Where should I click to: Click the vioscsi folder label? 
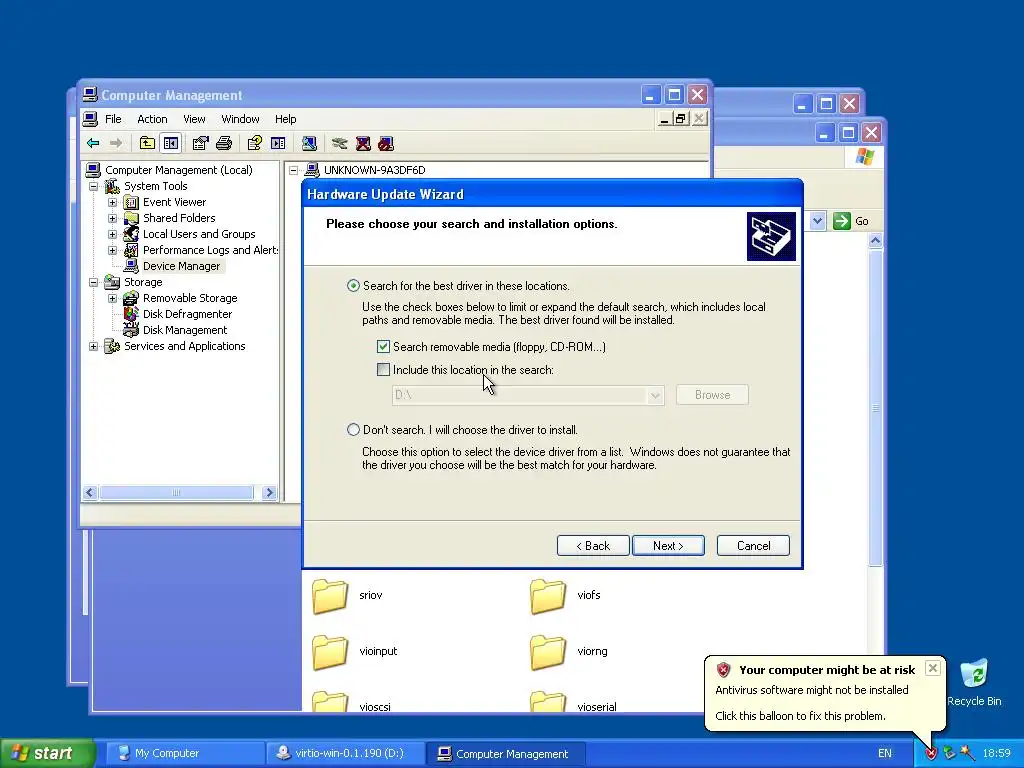coord(375,707)
